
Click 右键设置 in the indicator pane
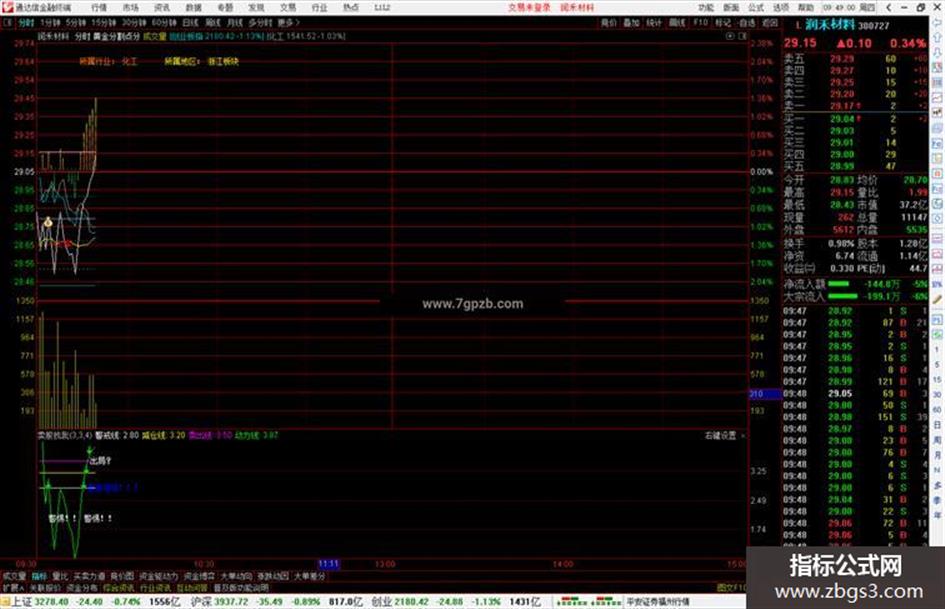point(721,435)
